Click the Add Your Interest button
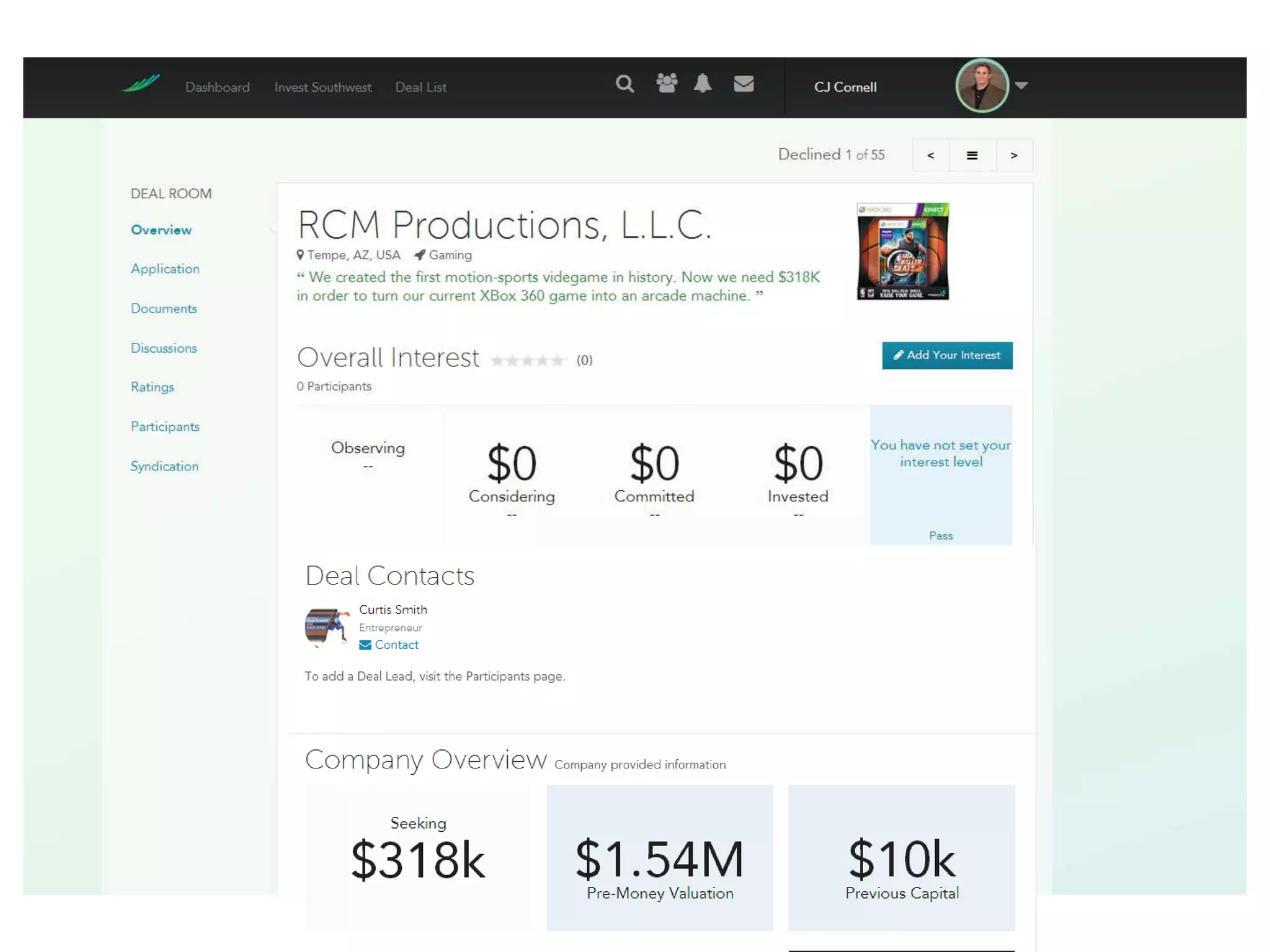The height and width of the screenshot is (952, 1270). coord(947,355)
